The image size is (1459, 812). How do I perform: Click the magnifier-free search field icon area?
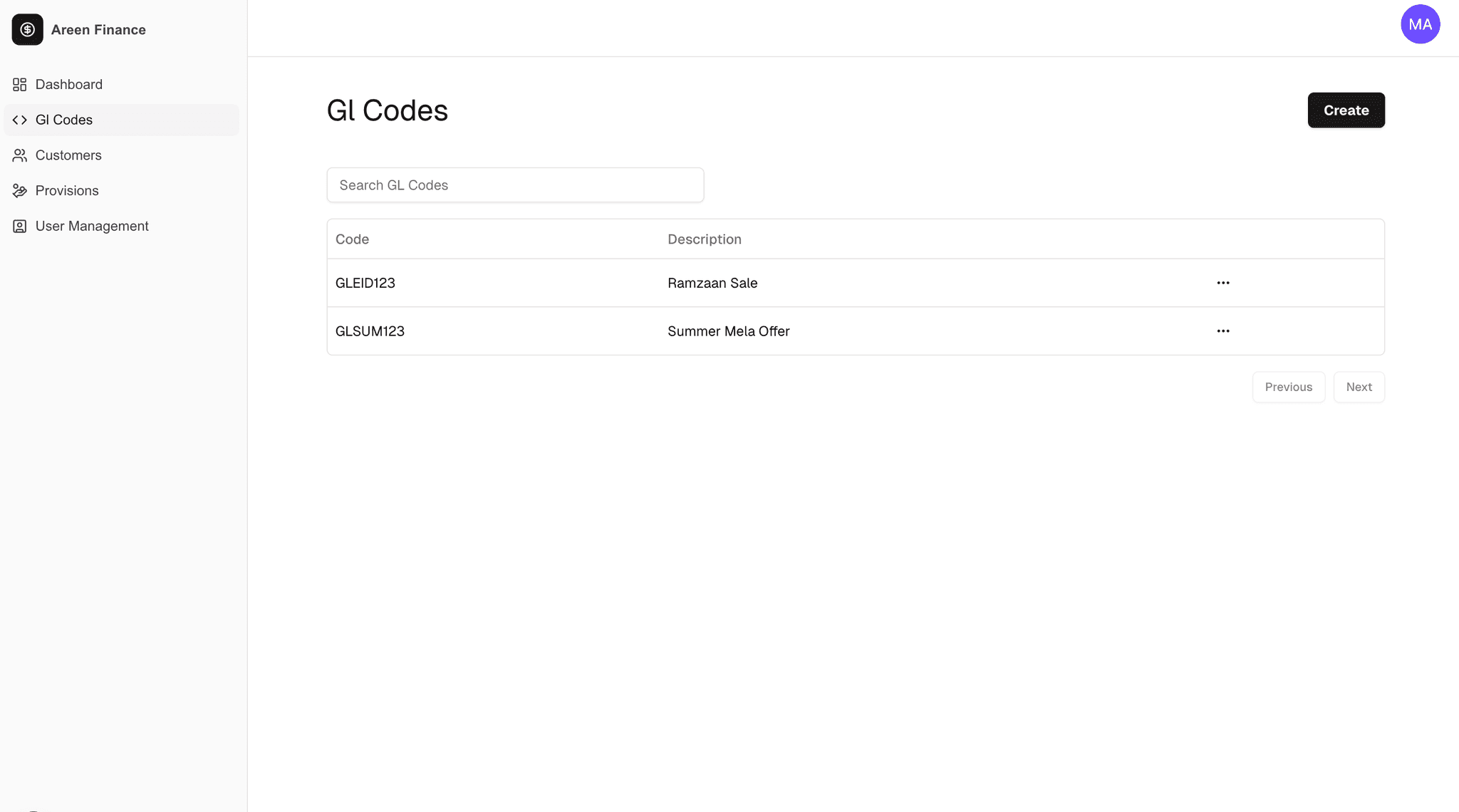(356, 184)
